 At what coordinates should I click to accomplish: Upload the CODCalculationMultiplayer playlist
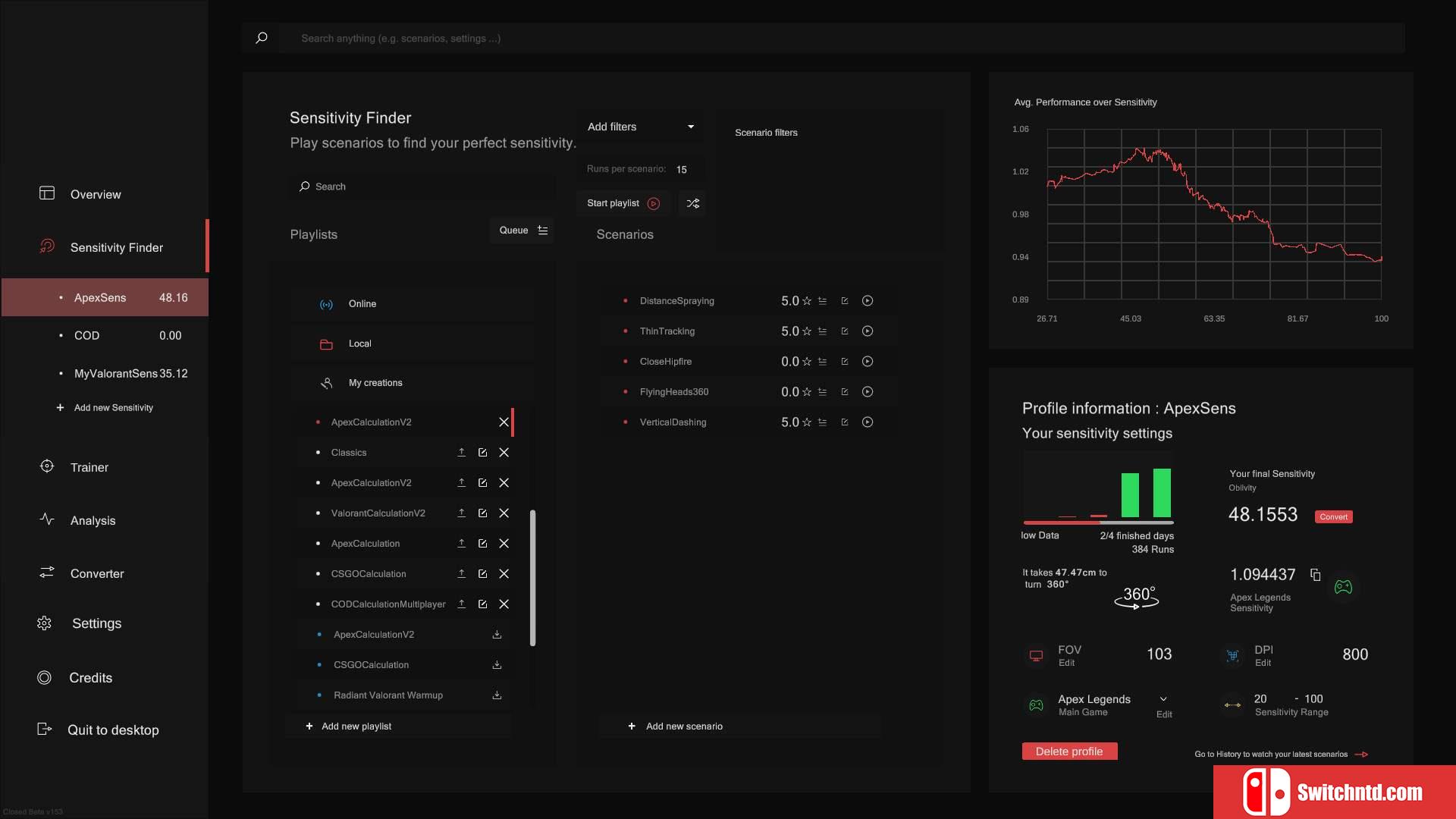(x=461, y=604)
